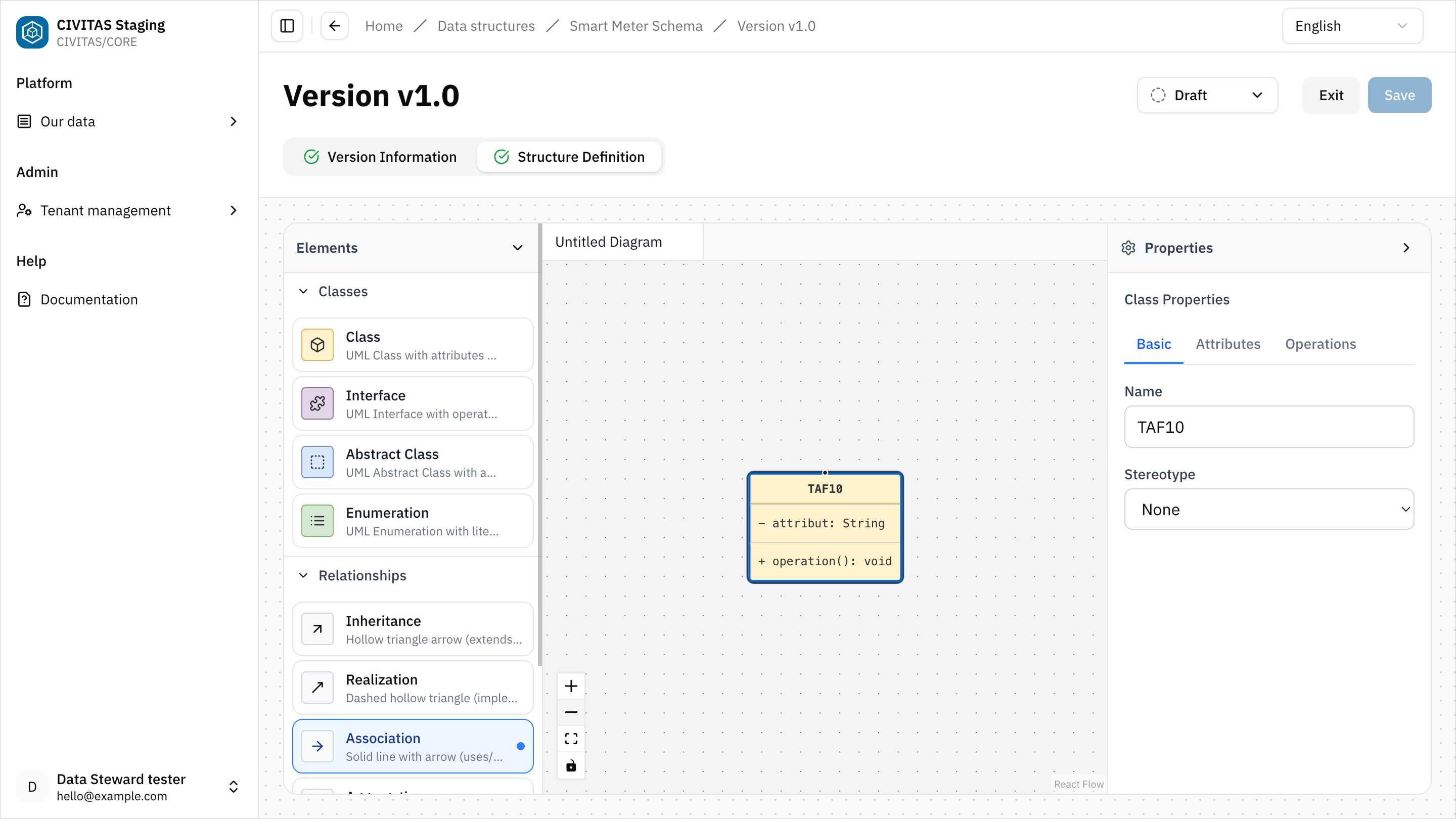Click the Version Information completion check
The image size is (1456, 819).
tap(311, 157)
